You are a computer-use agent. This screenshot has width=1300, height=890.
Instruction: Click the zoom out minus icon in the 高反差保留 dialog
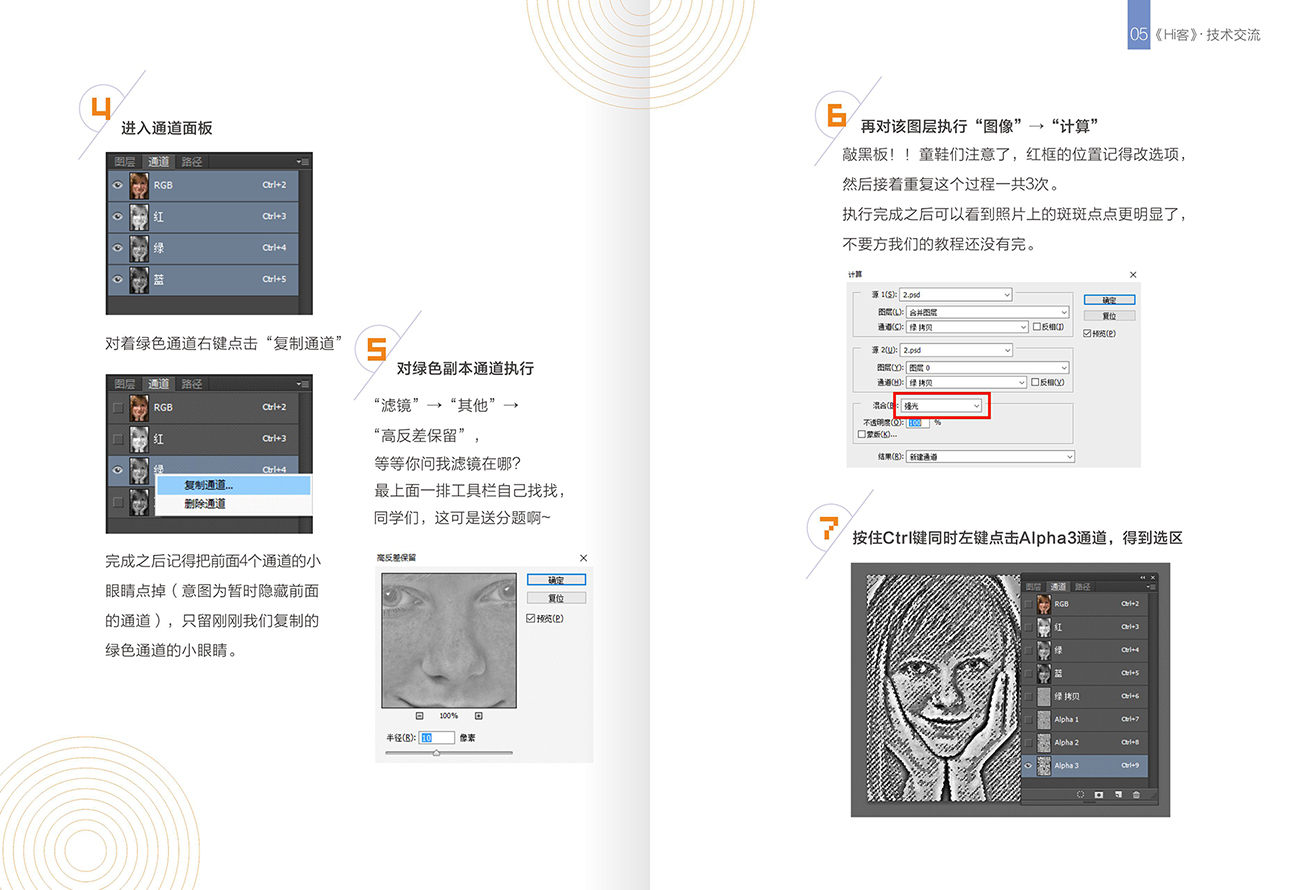pyautogui.click(x=419, y=716)
